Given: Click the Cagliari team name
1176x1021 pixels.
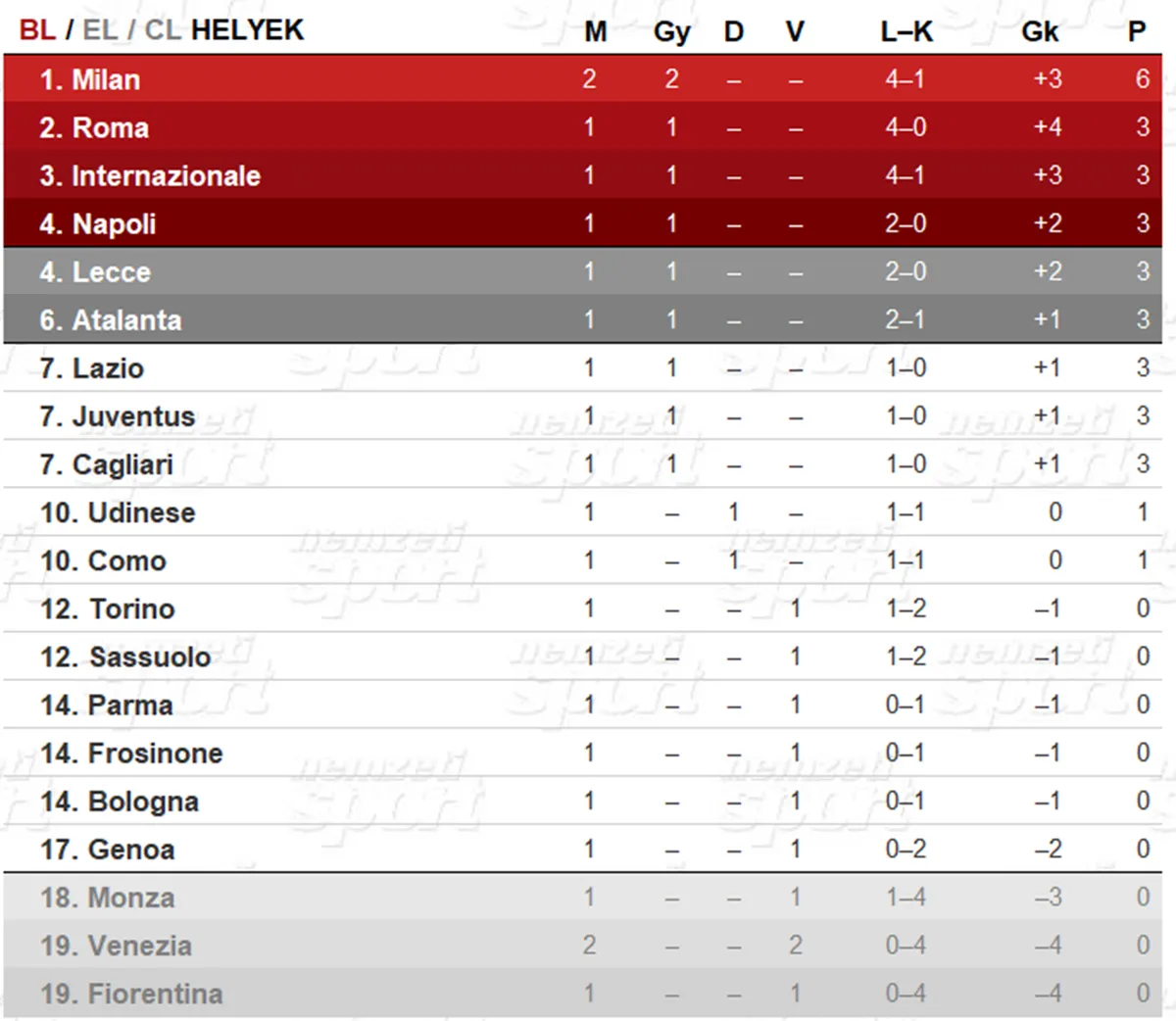Looking at the screenshot, I should [x=122, y=464].
